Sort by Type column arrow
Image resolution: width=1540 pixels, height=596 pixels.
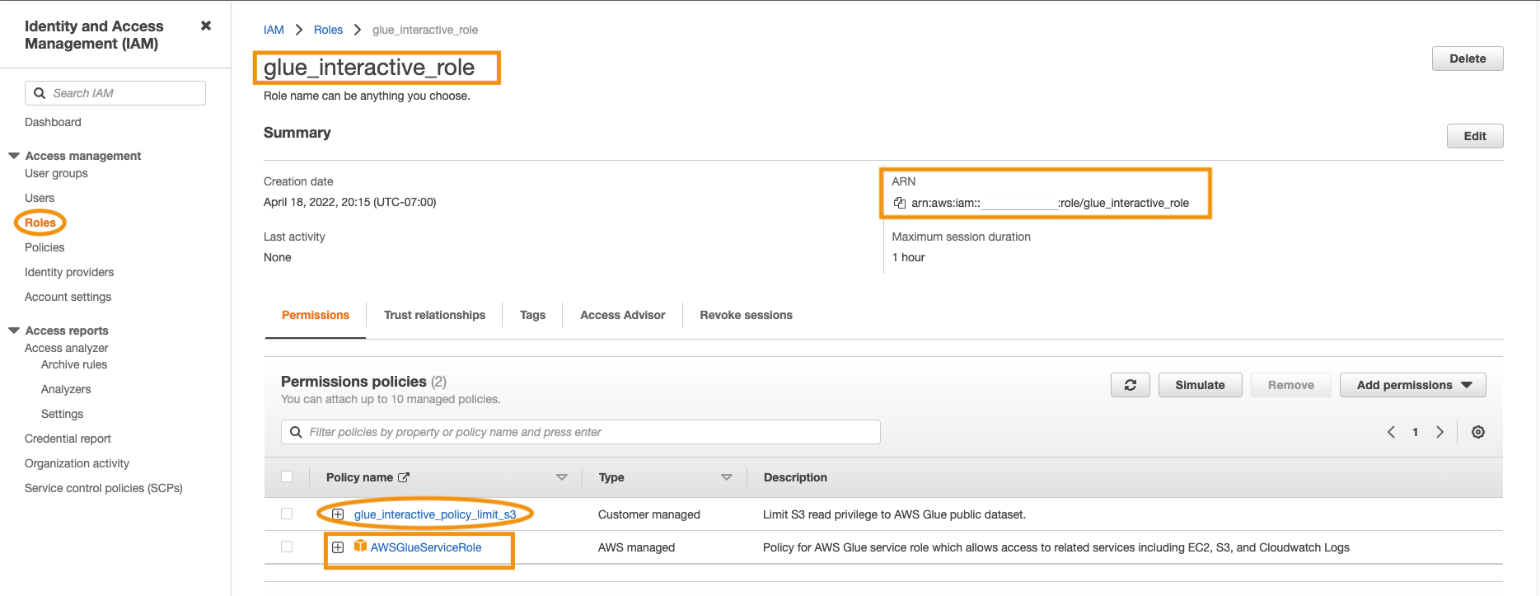[x=727, y=478]
